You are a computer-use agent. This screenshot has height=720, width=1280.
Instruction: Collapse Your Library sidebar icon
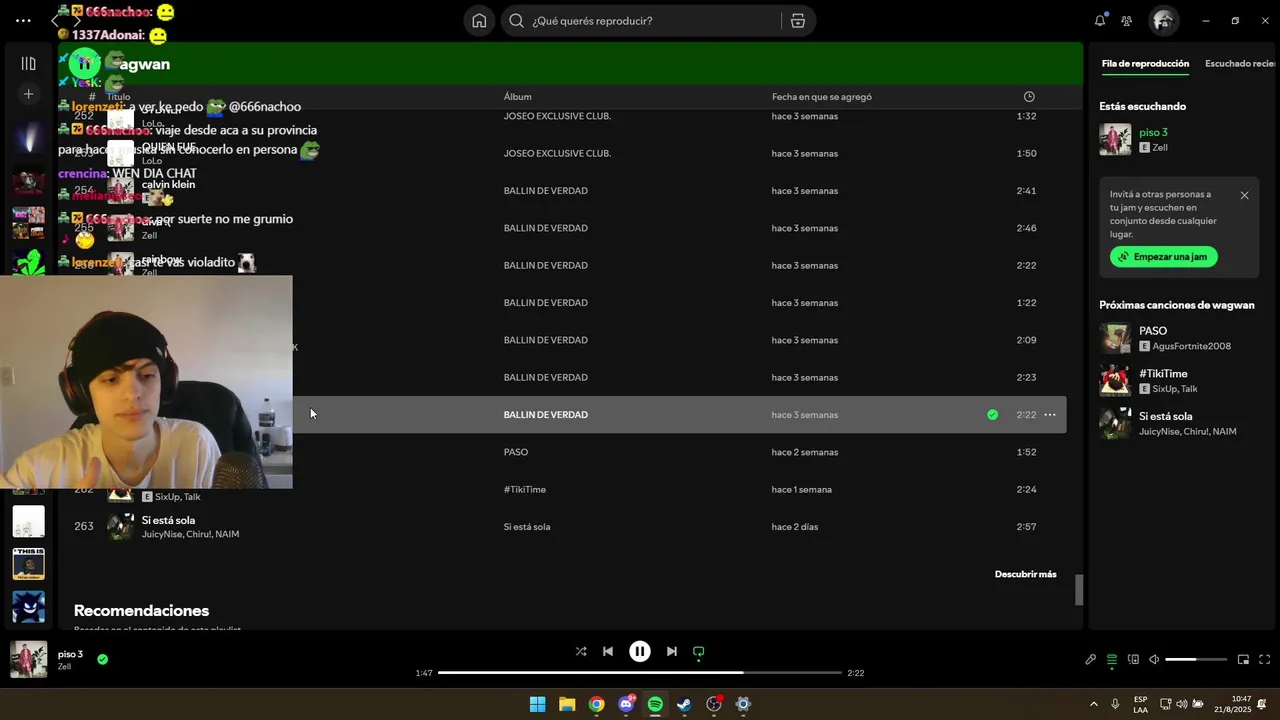(28, 64)
